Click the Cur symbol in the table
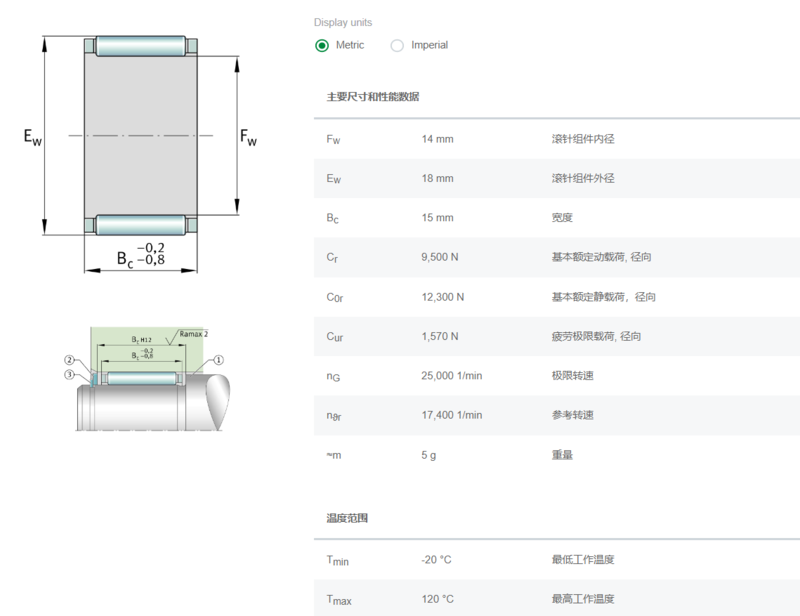800x616 pixels. tap(335, 337)
